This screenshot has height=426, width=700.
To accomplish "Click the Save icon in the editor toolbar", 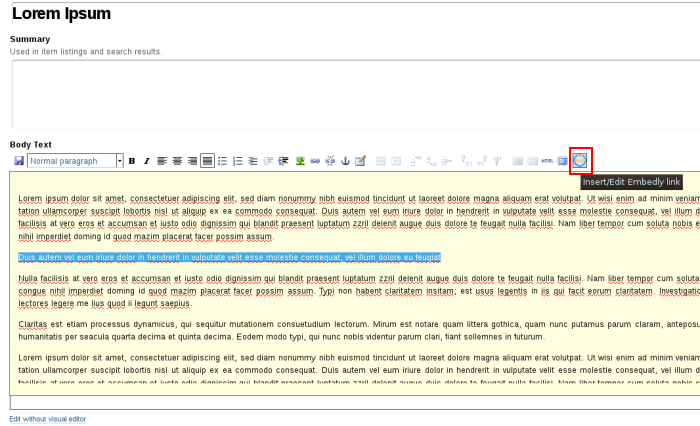I will coord(18,161).
